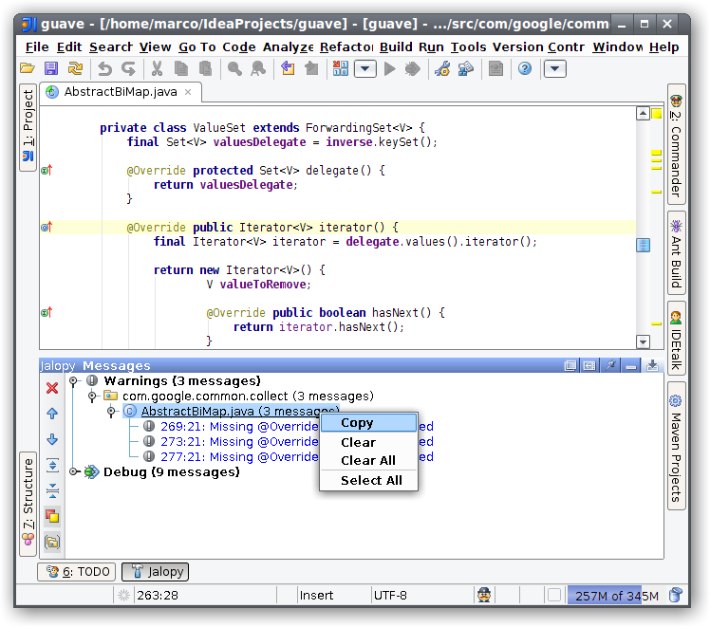
Task: Toggle the 7: Structure tool window
Action: pyautogui.click(x=28, y=503)
